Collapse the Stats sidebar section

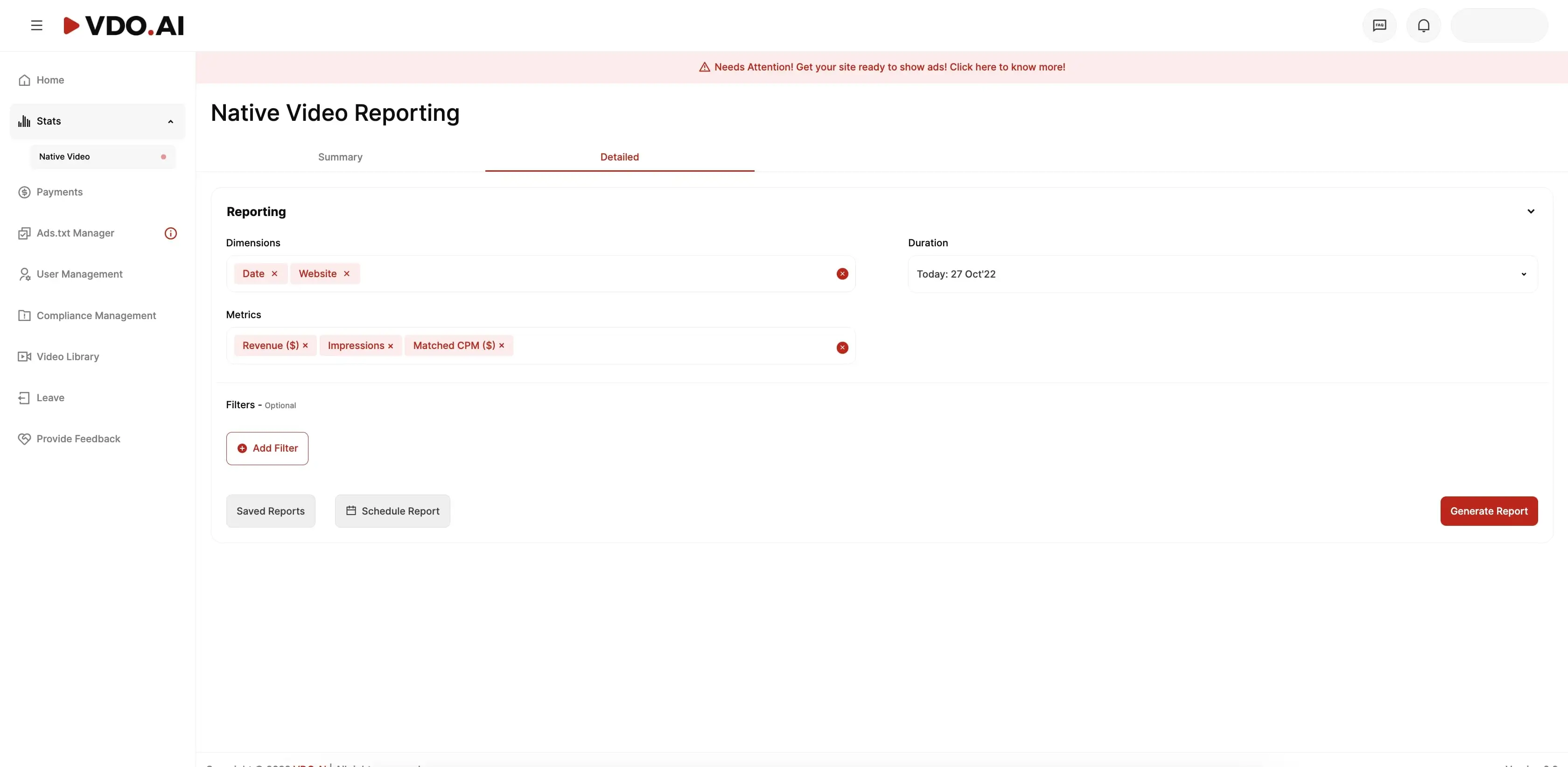tap(170, 122)
